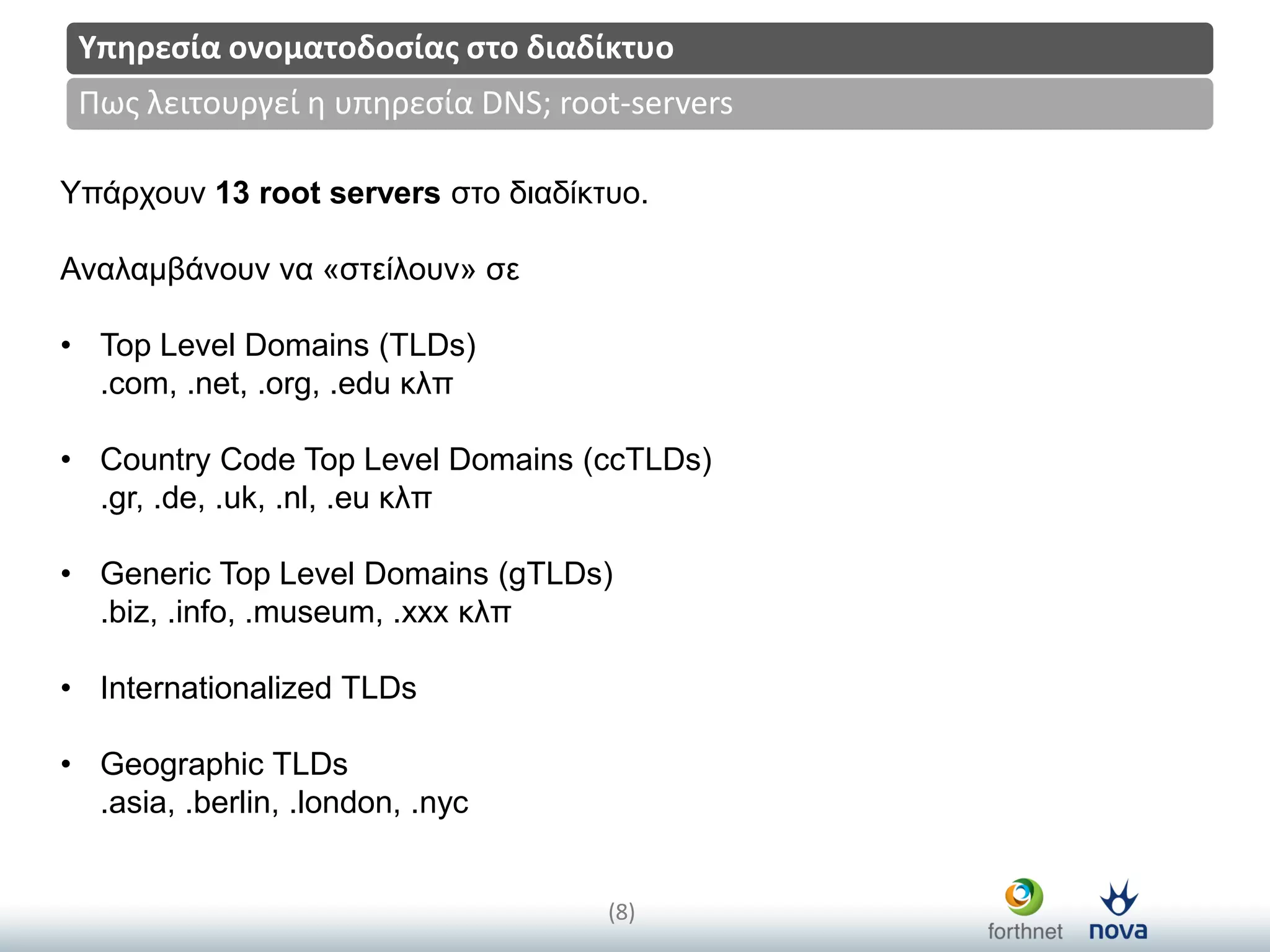Select the slide title 'Υπηρεσία ονοματοδοσίας στο διαδίκτυο'
This screenshot has width=1270, height=952.
point(376,48)
